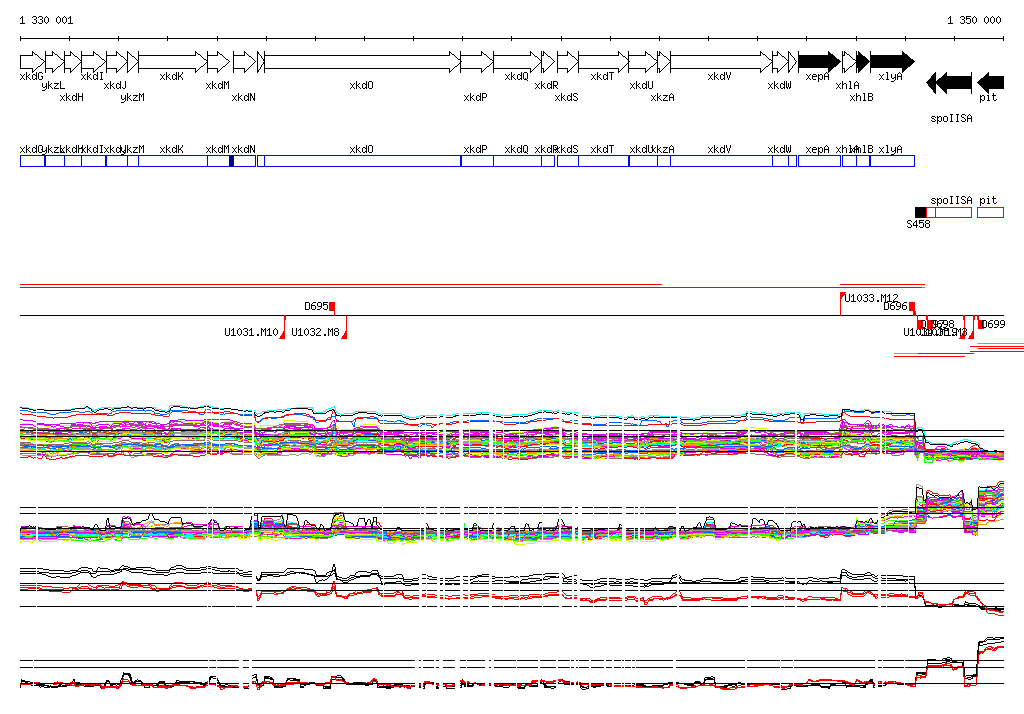Pick the xkdT white gene arrow
Image resolution: width=1024 pixels, height=714 pixels.
point(603,62)
